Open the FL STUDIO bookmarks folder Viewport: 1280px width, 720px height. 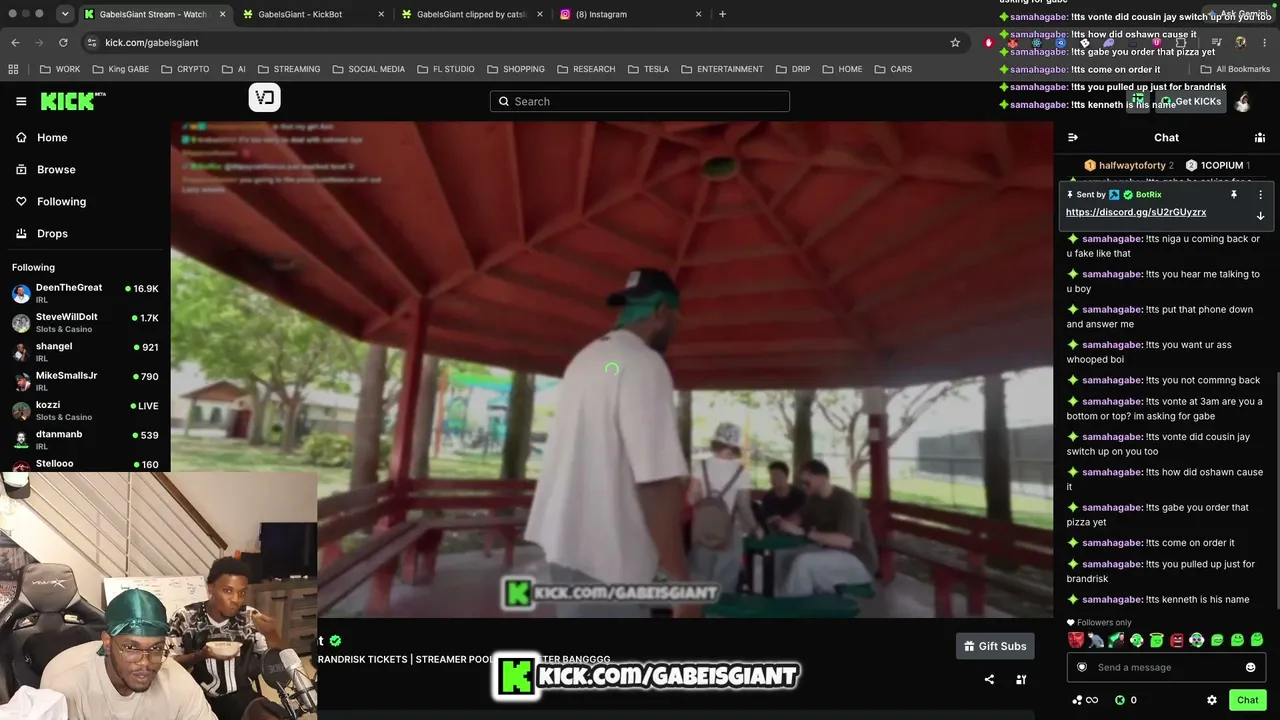[445, 69]
